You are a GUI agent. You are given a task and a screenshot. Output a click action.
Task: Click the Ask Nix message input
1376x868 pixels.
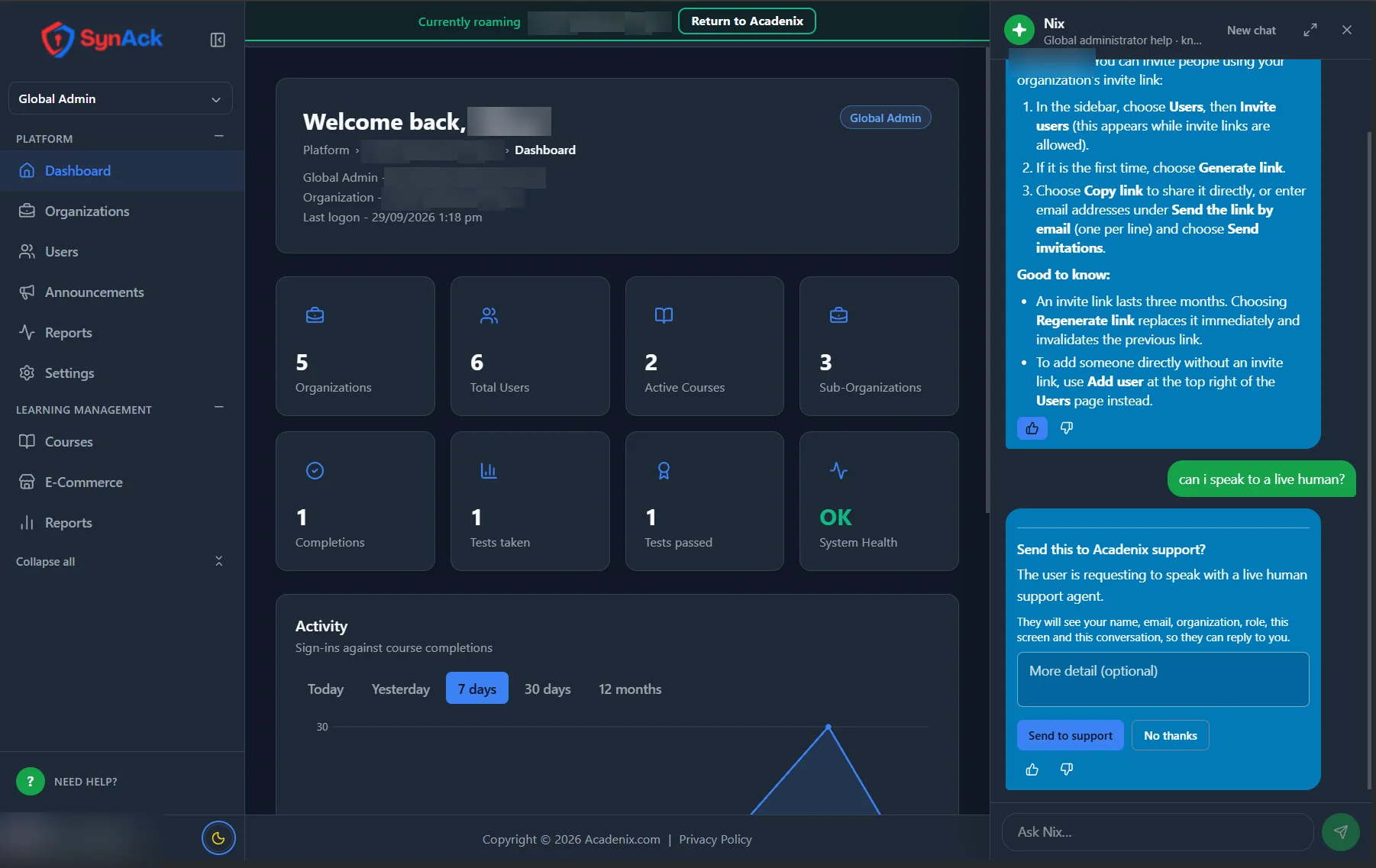pos(1157,831)
